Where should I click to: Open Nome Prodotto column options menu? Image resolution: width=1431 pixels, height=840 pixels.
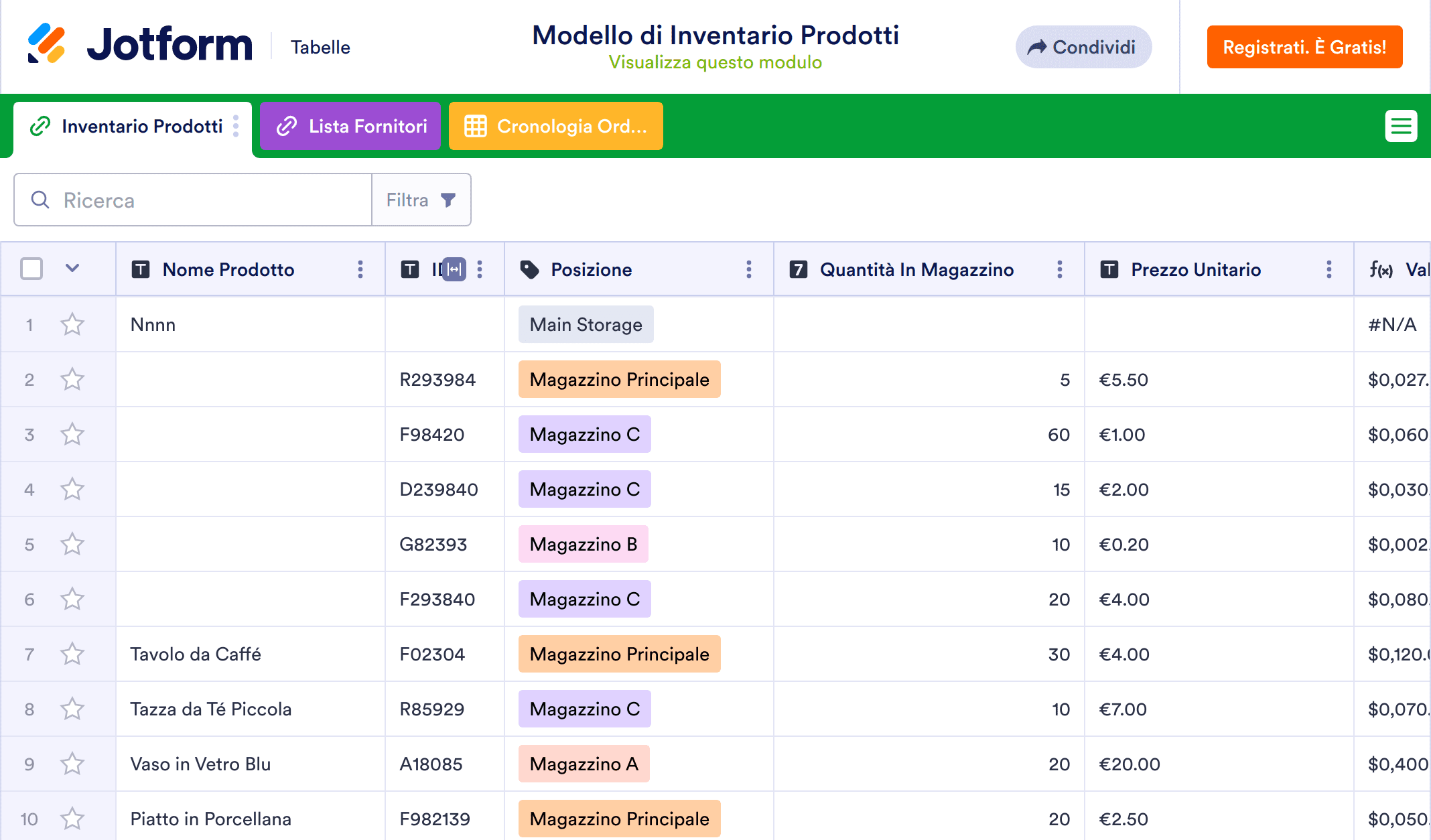point(360,269)
